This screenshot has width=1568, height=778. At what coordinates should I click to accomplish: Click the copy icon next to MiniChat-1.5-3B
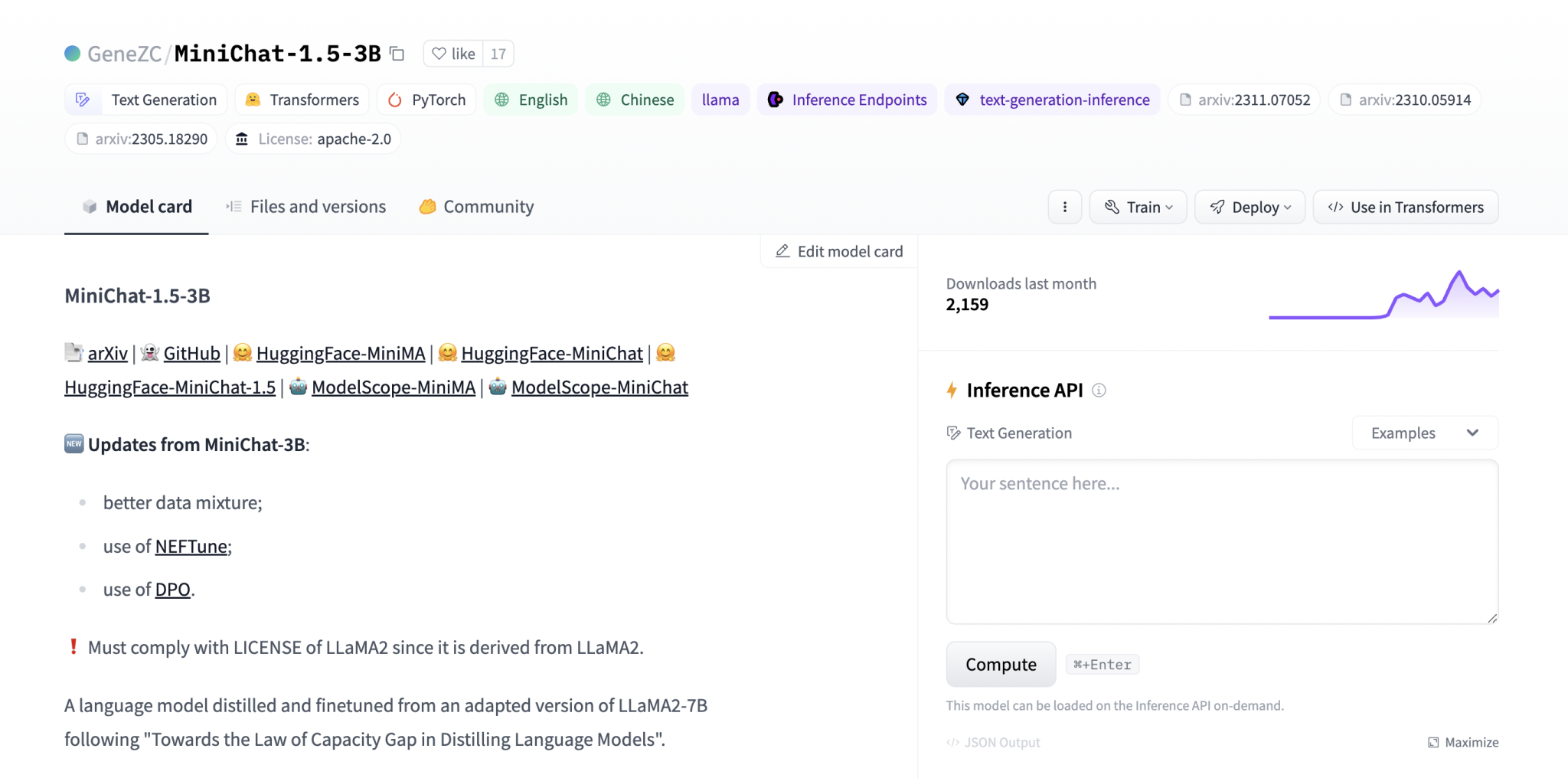click(397, 54)
